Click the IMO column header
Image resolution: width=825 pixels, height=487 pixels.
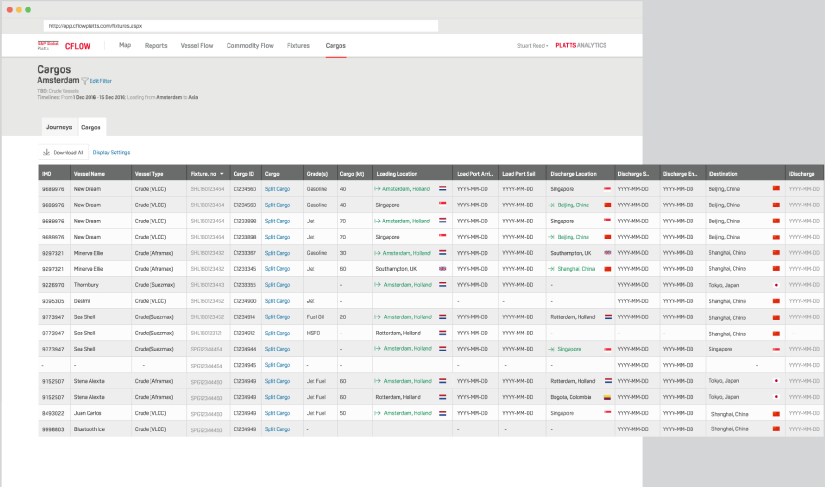(54, 174)
